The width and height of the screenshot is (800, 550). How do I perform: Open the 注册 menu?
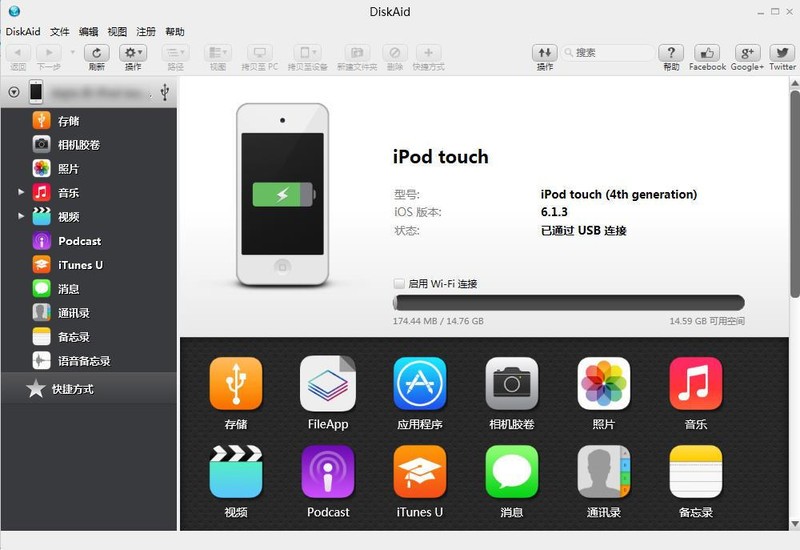pyautogui.click(x=146, y=32)
